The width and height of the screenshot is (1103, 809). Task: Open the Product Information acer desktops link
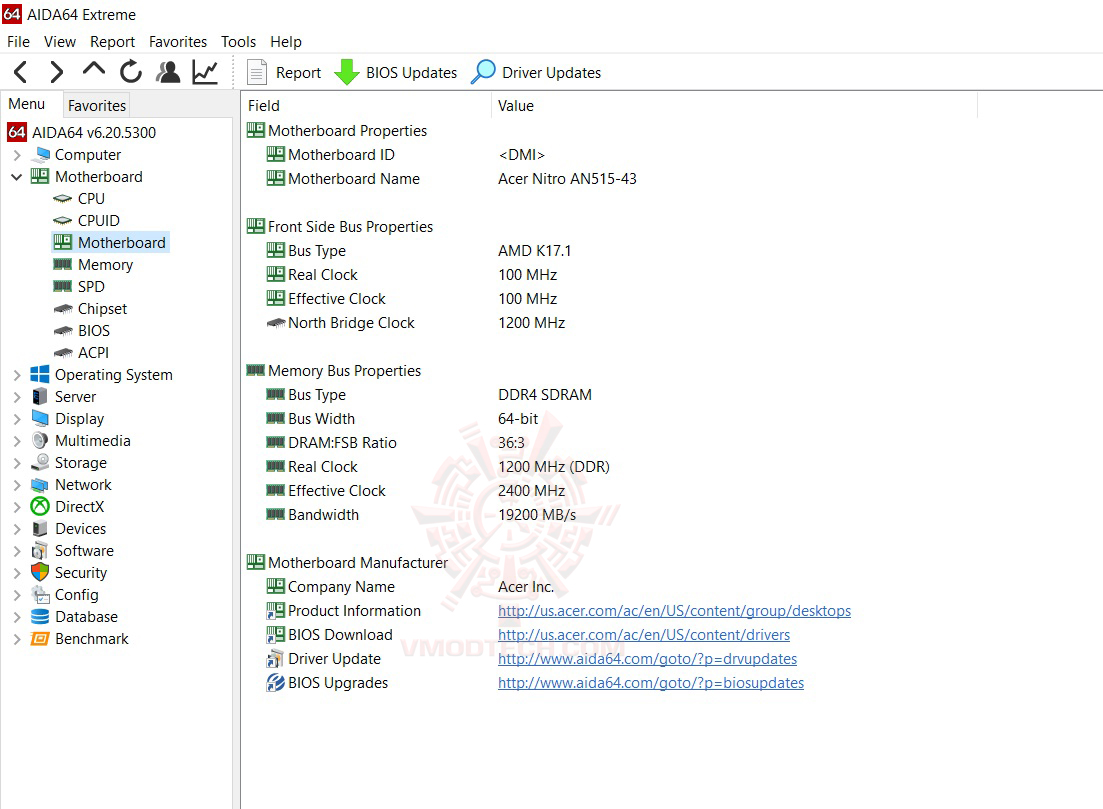(x=675, y=611)
